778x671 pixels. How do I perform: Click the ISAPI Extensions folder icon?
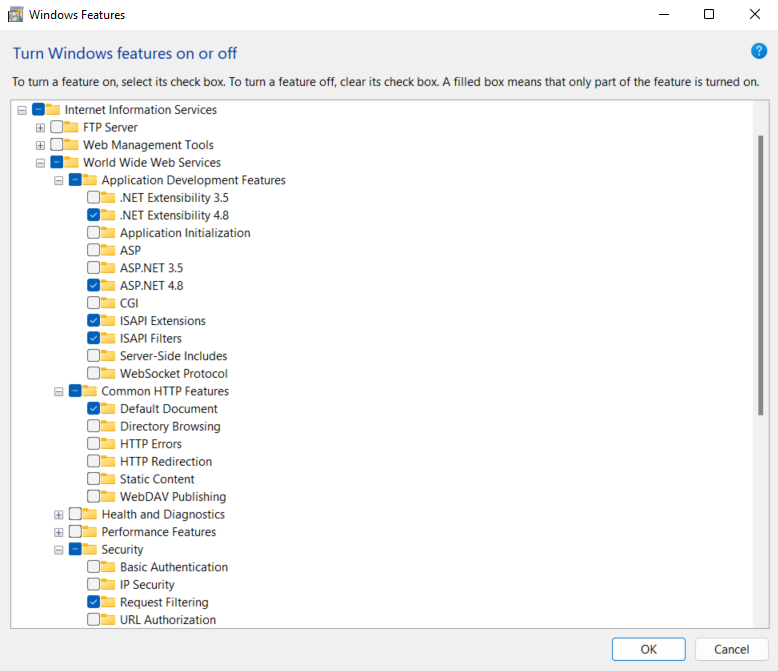108,321
